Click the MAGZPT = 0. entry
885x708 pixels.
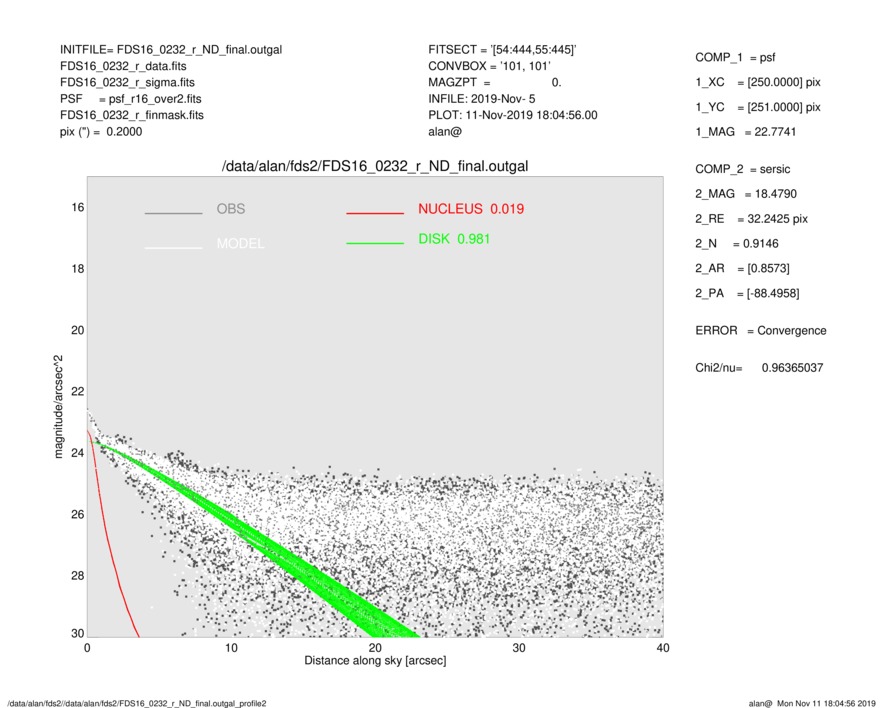[494, 82]
